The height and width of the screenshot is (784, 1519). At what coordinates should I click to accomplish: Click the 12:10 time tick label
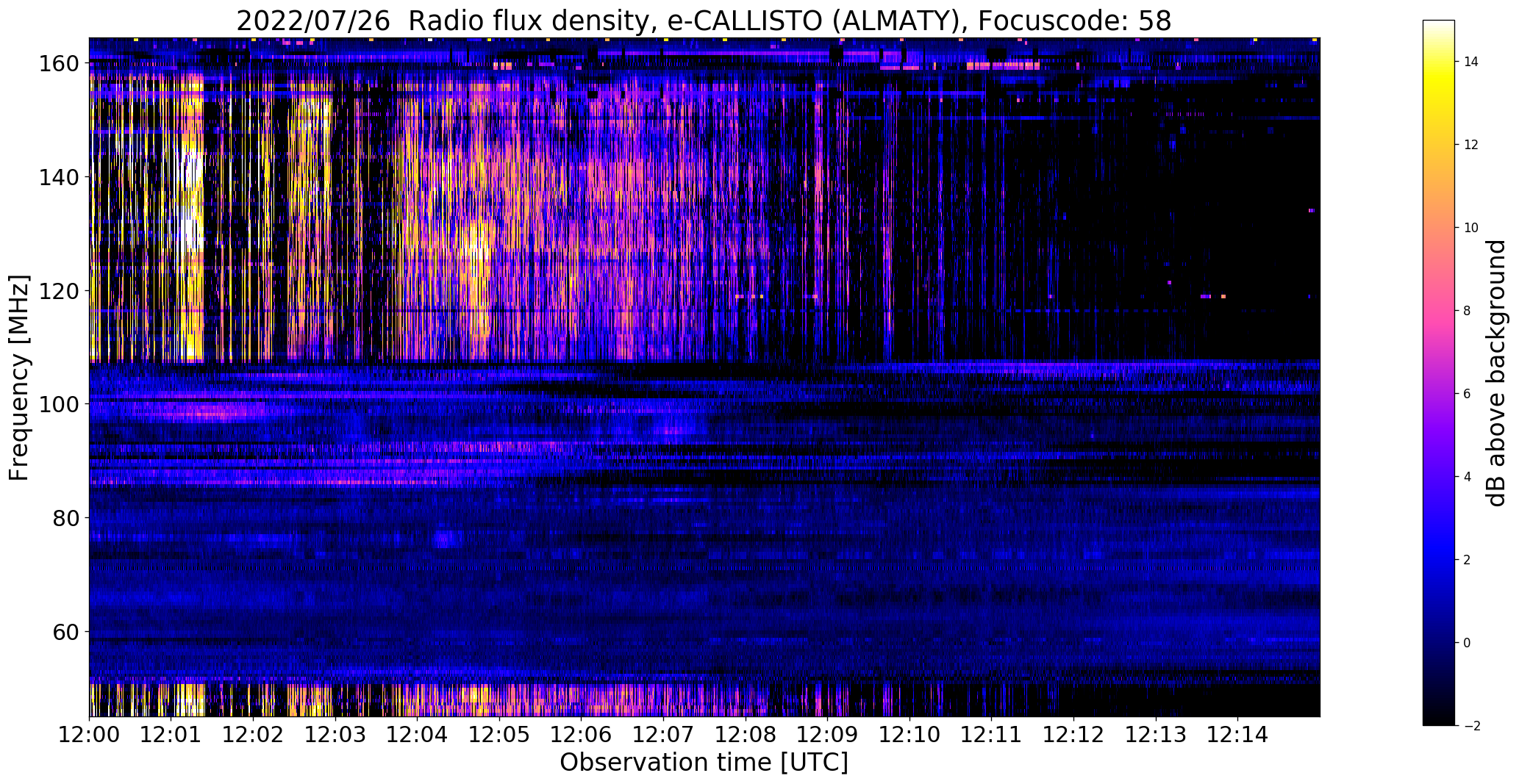(909, 734)
